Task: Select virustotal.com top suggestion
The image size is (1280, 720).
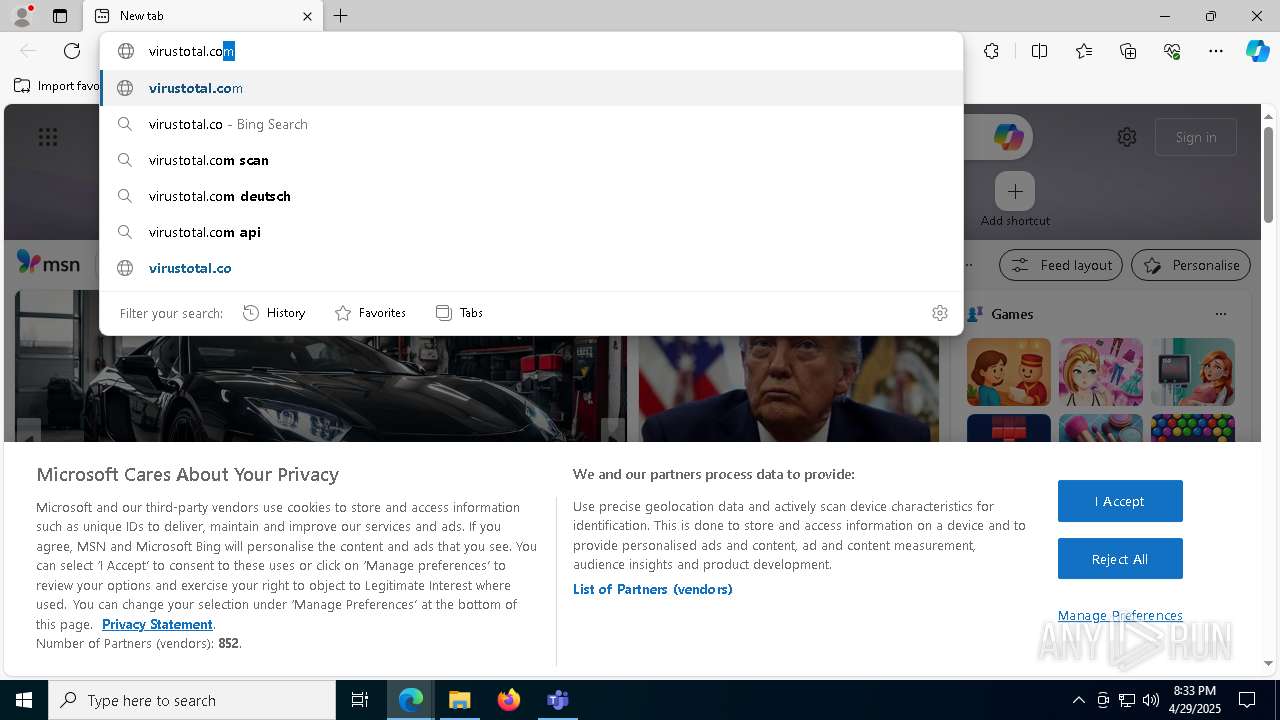Action: click(531, 88)
